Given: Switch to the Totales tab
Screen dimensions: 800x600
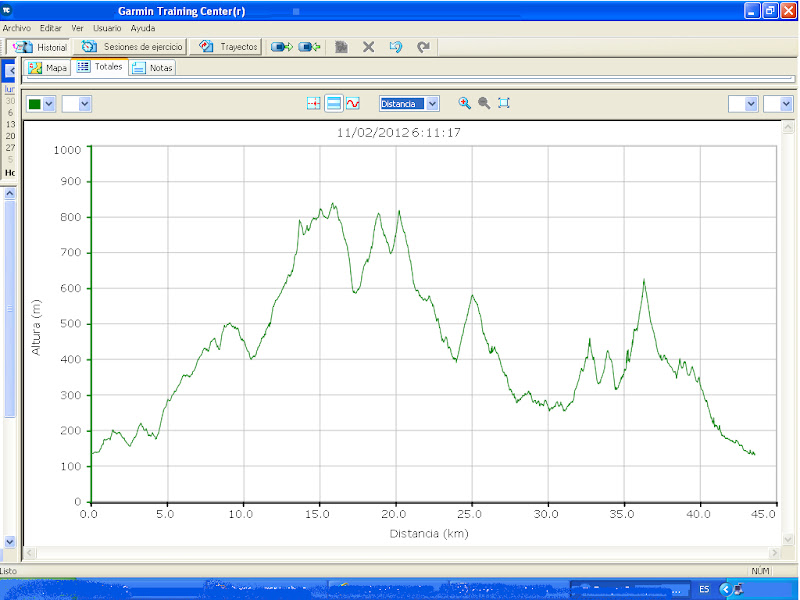Looking at the screenshot, I should [x=99, y=66].
